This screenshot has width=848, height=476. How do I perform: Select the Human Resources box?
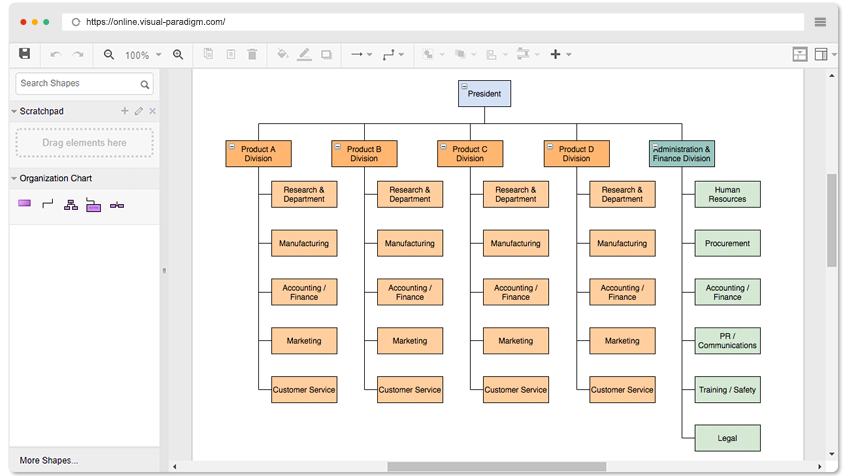(x=727, y=194)
